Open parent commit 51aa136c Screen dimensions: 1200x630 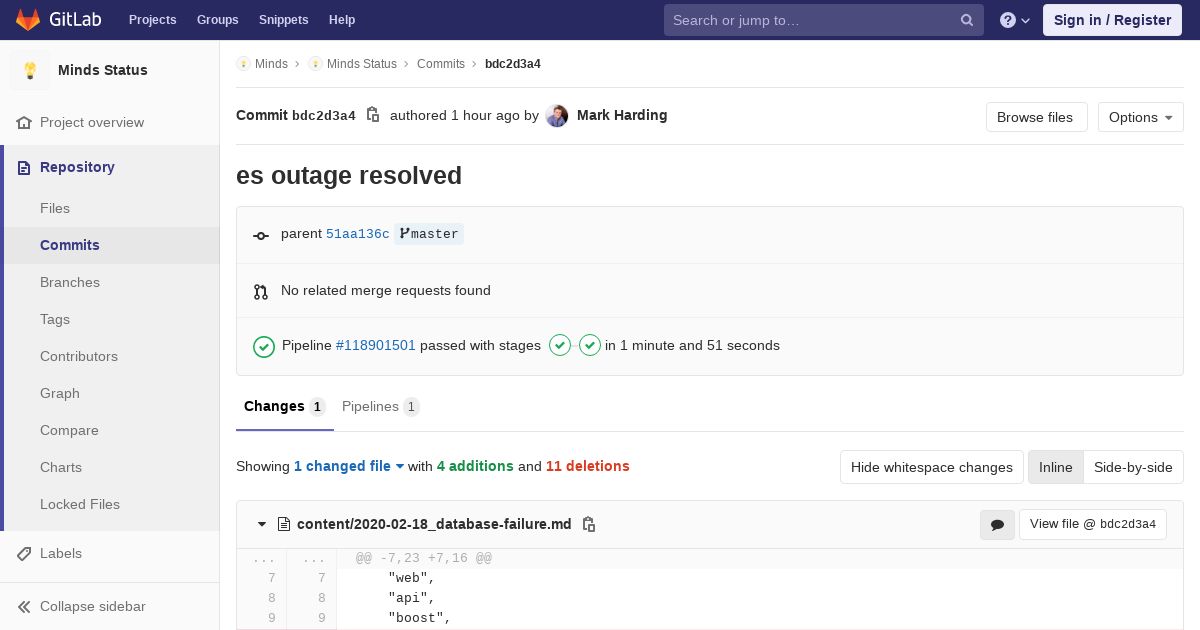pyautogui.click(x=357, y=234)
